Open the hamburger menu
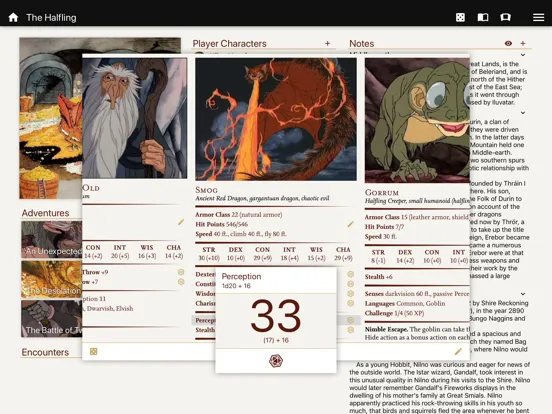The image size is (552, 414). click(538, 17)
